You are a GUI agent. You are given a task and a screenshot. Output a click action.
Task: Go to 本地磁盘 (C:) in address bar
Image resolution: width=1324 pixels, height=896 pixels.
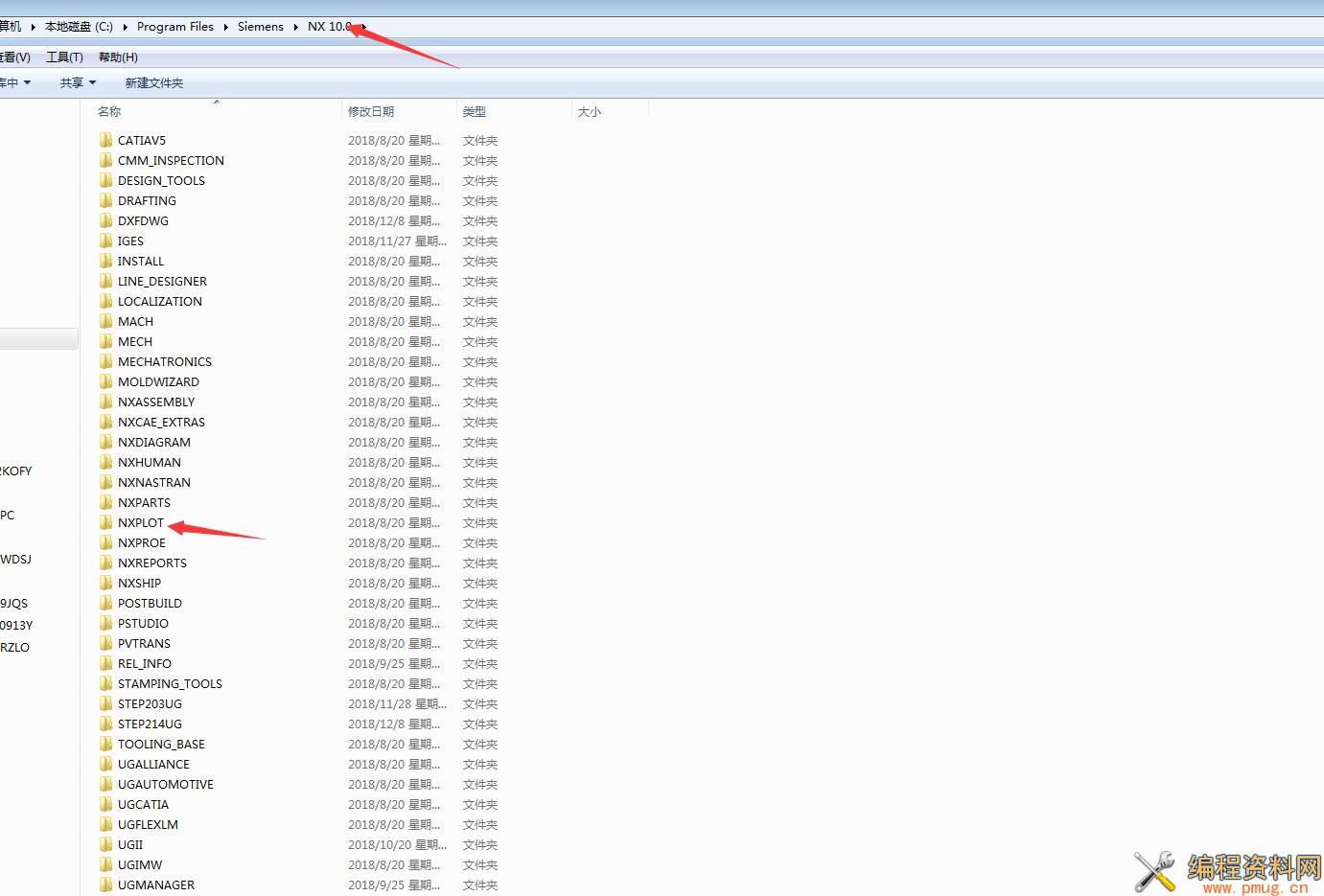[x=79, y=27]
